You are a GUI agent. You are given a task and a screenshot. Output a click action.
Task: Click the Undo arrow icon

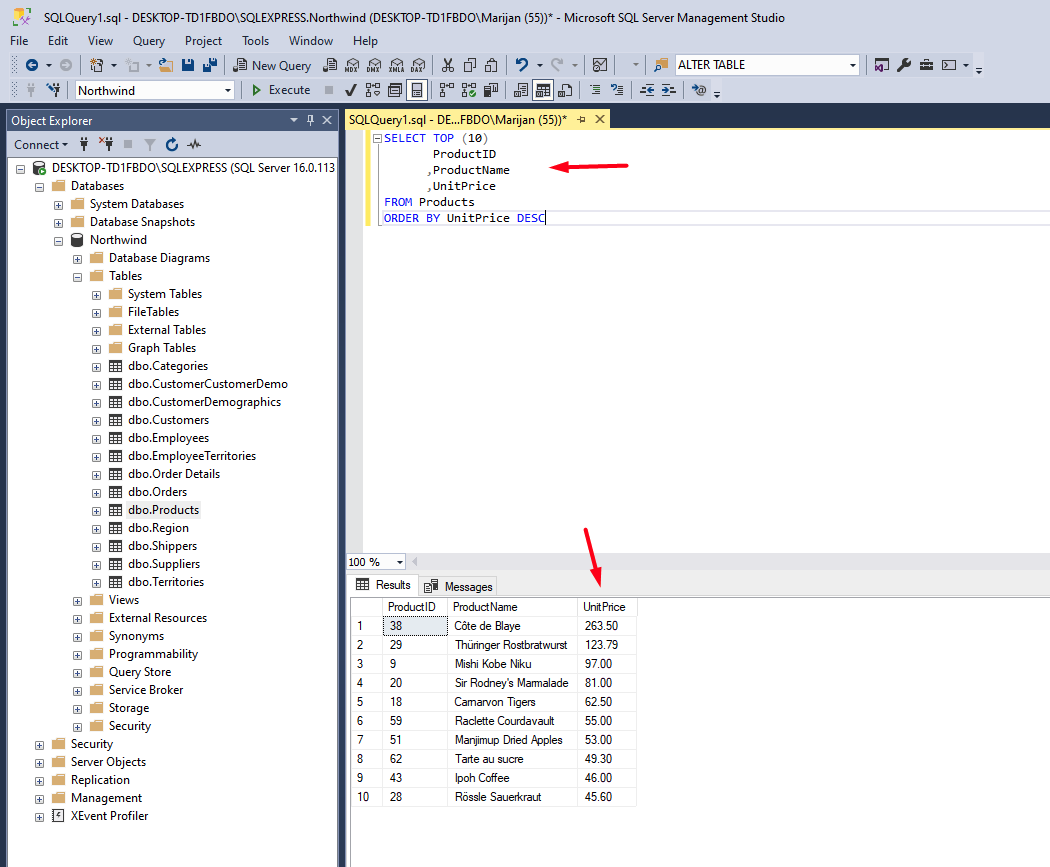(522, 65)
